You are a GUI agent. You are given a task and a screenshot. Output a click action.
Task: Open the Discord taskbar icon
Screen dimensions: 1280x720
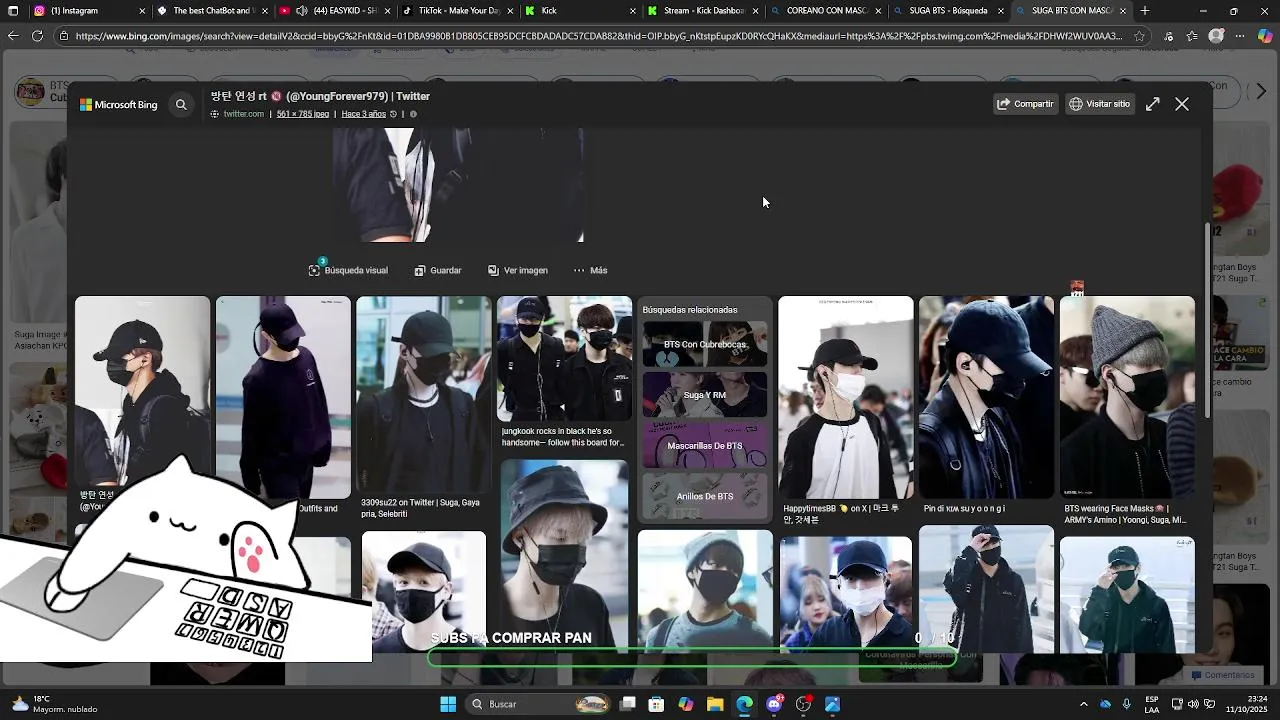click(774, 704)
